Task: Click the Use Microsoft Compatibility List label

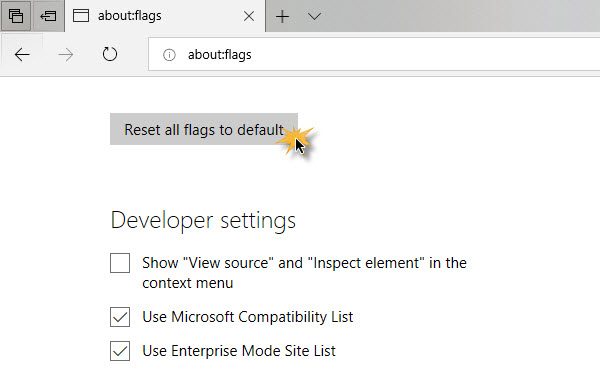Action: [248, 317]
